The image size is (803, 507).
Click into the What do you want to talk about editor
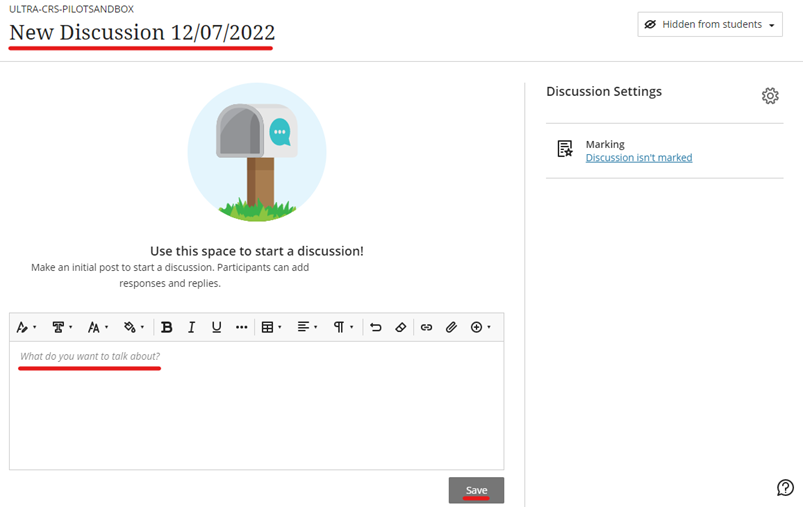click(257, 405)
